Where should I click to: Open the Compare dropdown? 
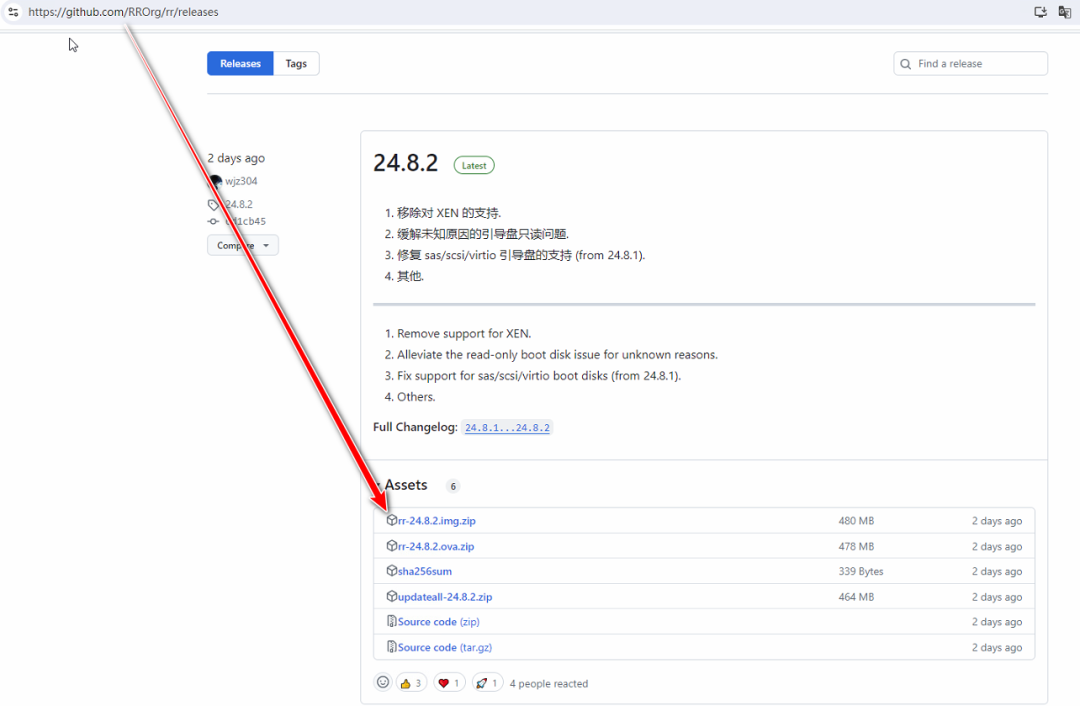tap(243, 246)
